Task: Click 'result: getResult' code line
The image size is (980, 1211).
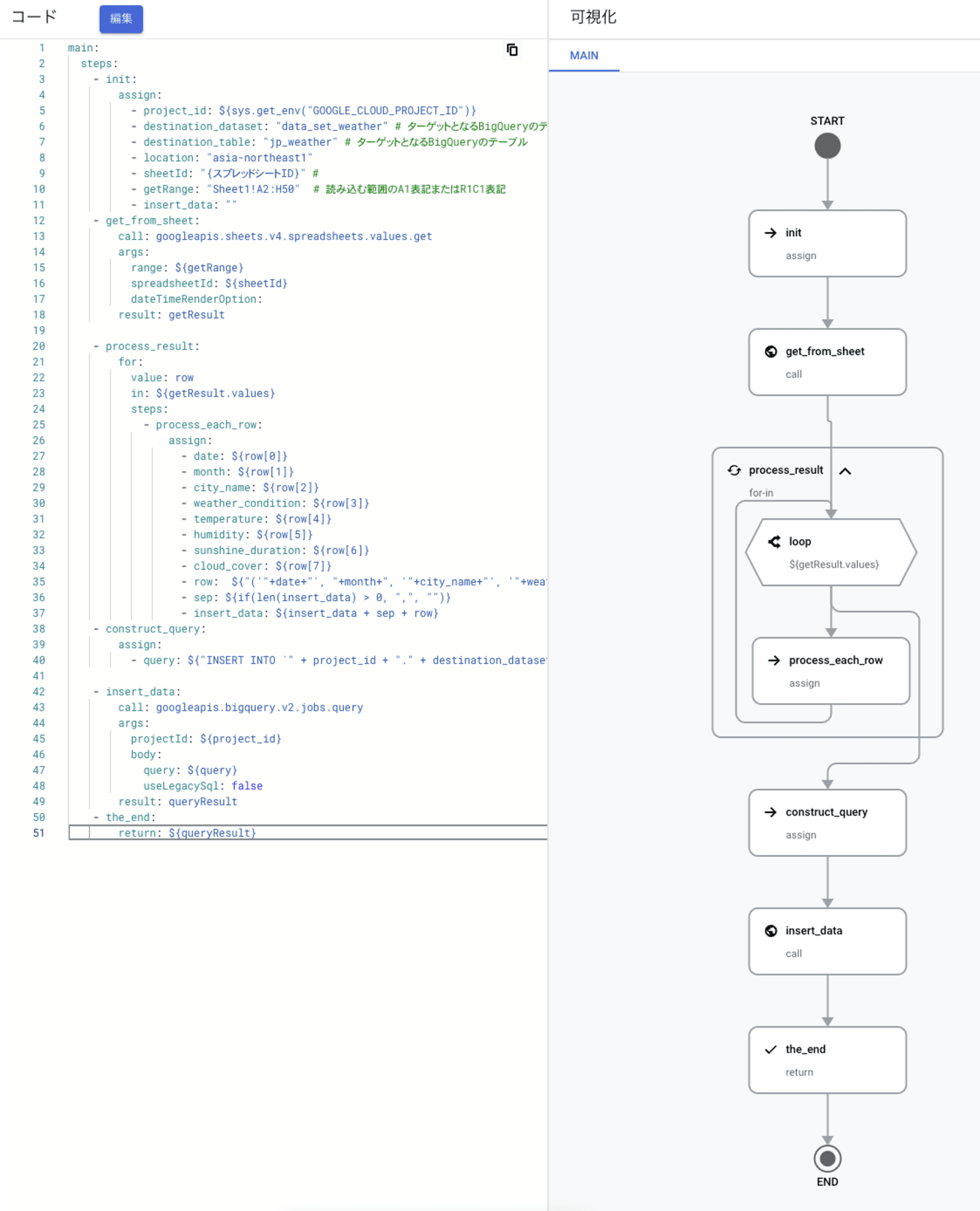Action: (171, 315)
